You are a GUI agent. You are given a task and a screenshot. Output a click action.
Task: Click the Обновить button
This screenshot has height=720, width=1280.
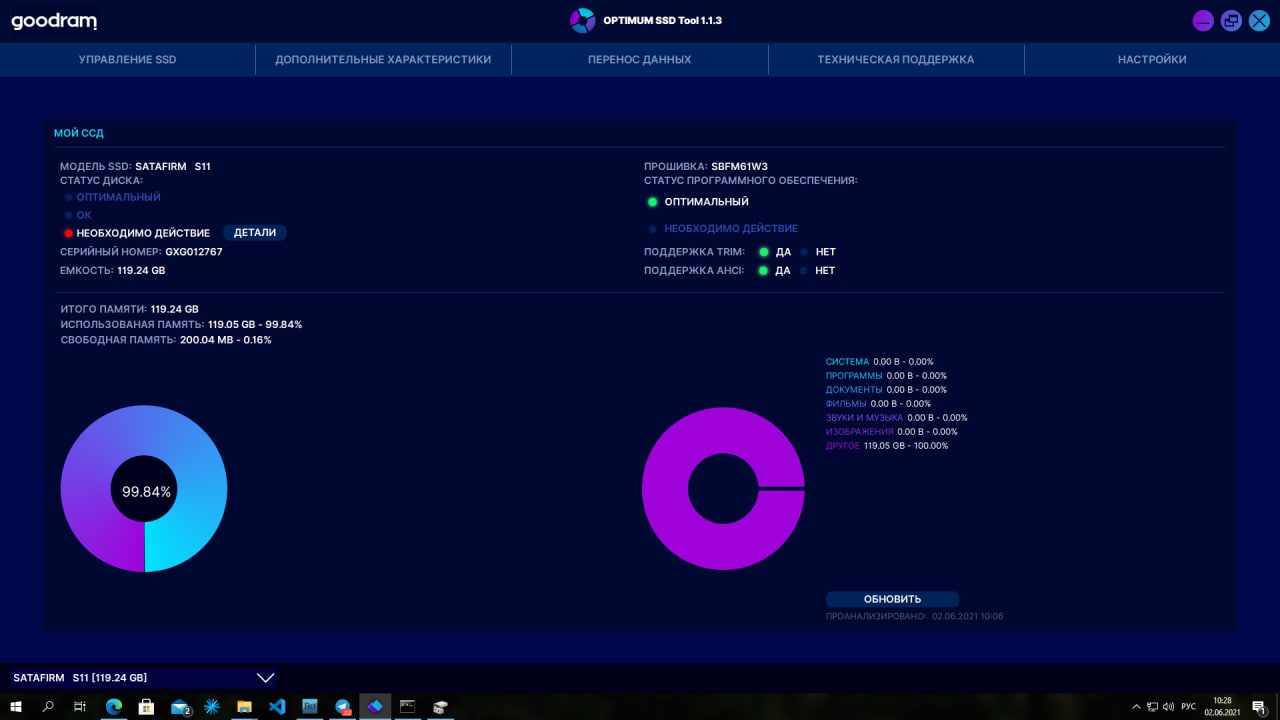pyautogui.click(x=892, y=599)
